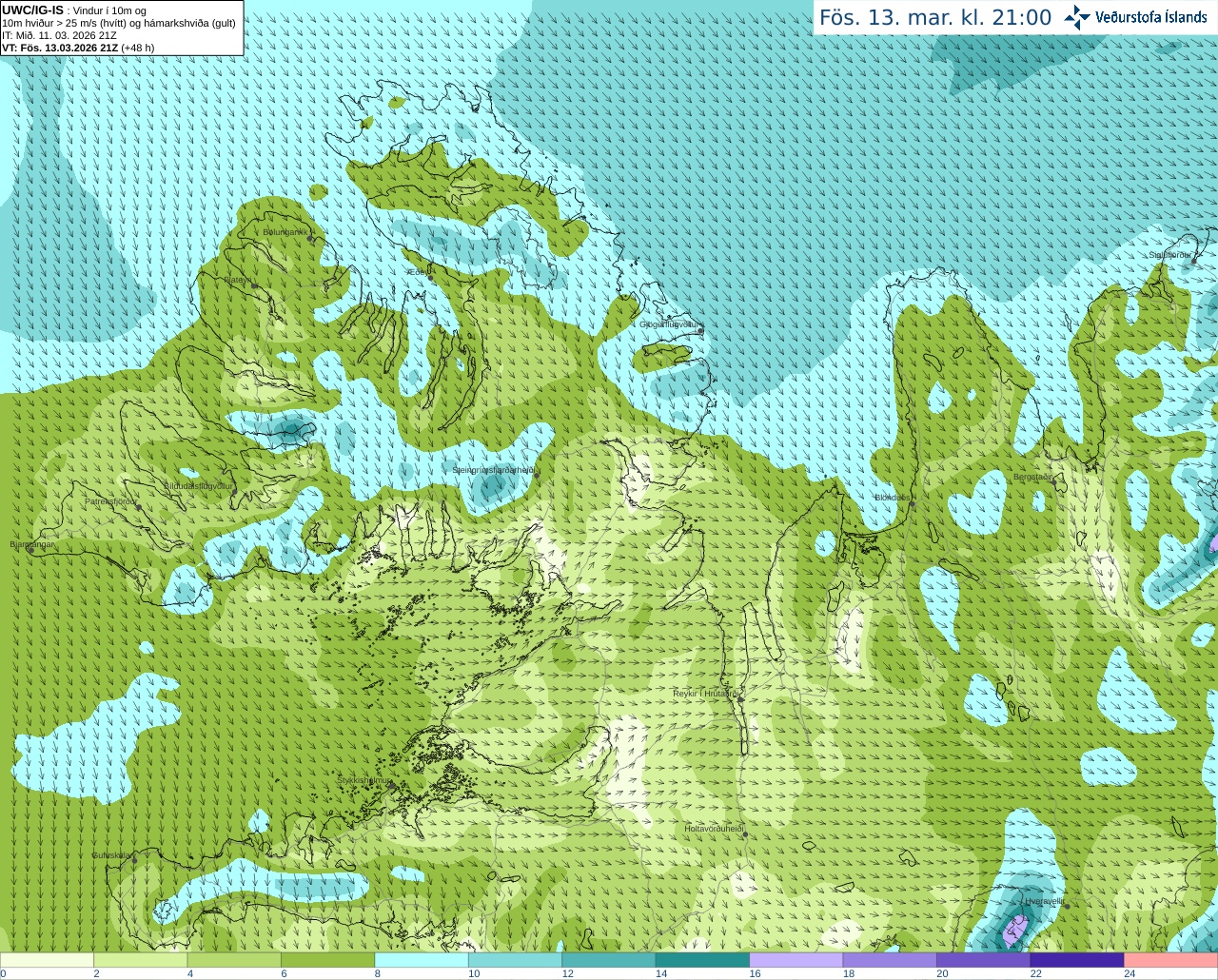Screen dimensions: 1218x980
Task: Click the Reykir í Hrútafirði station marker
Action: click(x=739, y=700)
